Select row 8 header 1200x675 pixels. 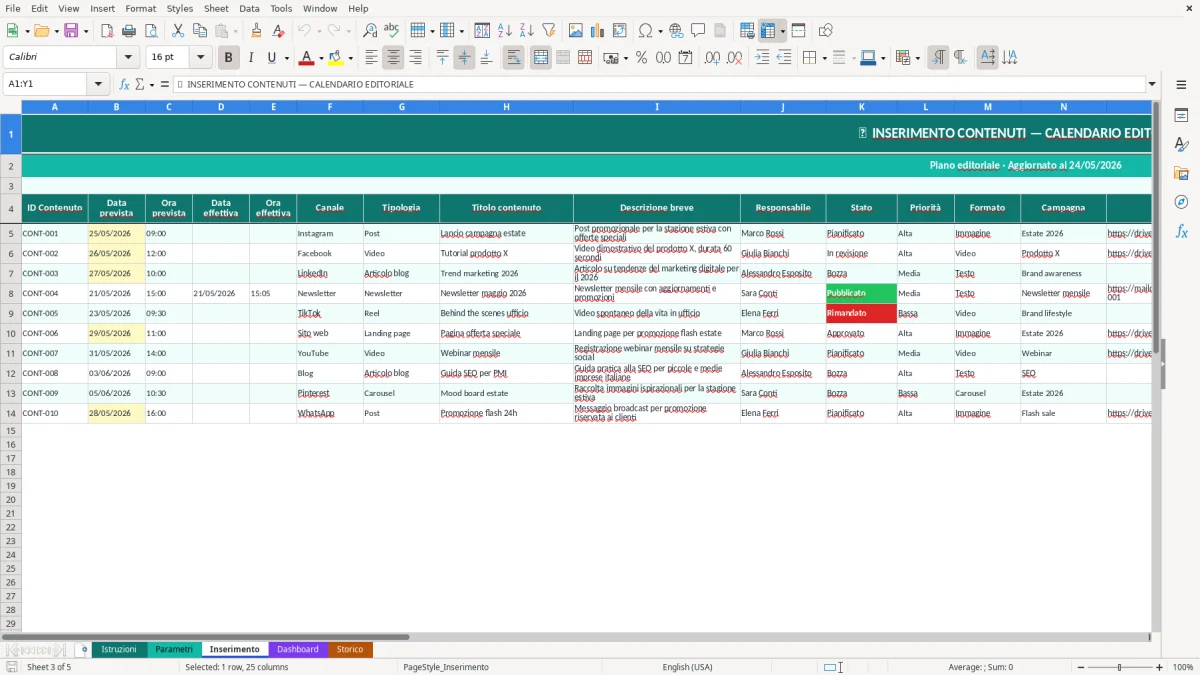pyautogui.click(x=11, y=293)
